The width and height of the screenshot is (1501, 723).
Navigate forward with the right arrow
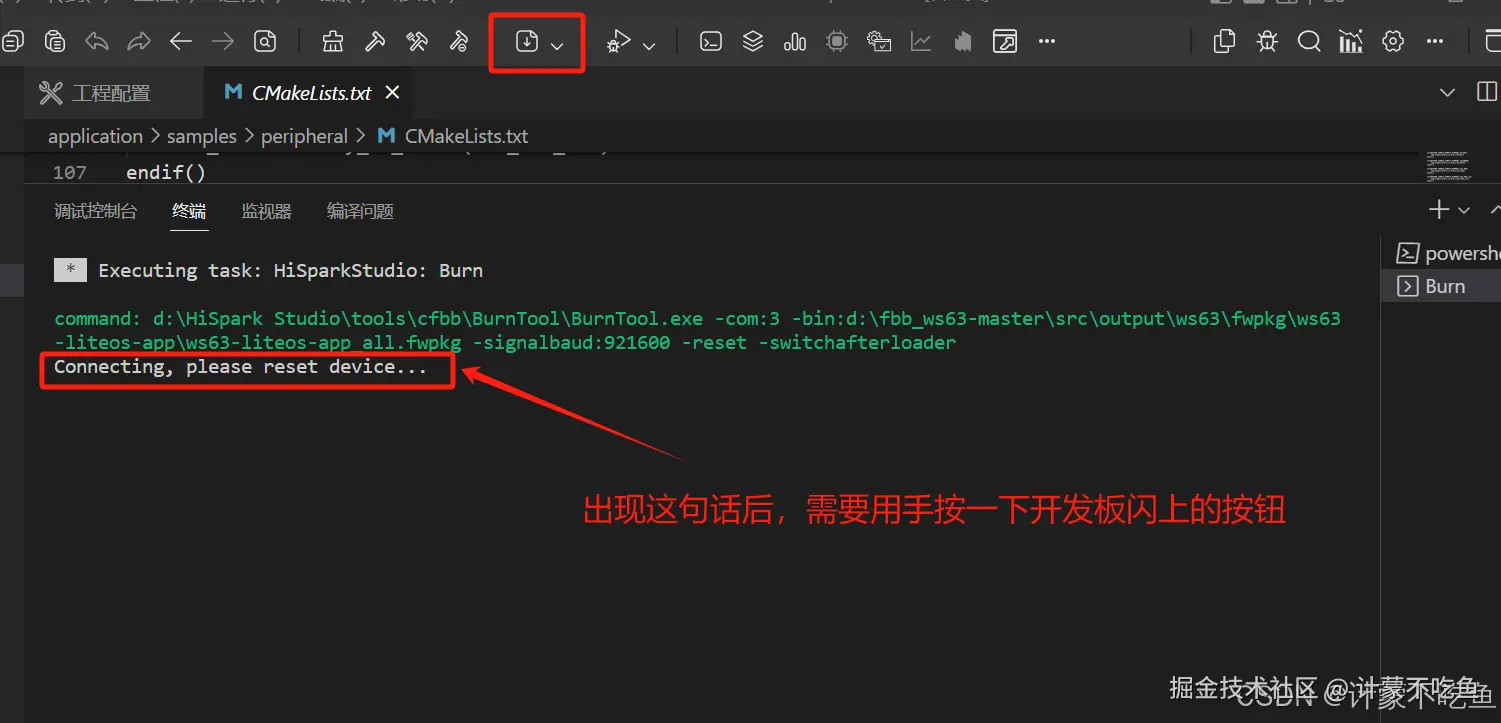click(x=223, y=41)
